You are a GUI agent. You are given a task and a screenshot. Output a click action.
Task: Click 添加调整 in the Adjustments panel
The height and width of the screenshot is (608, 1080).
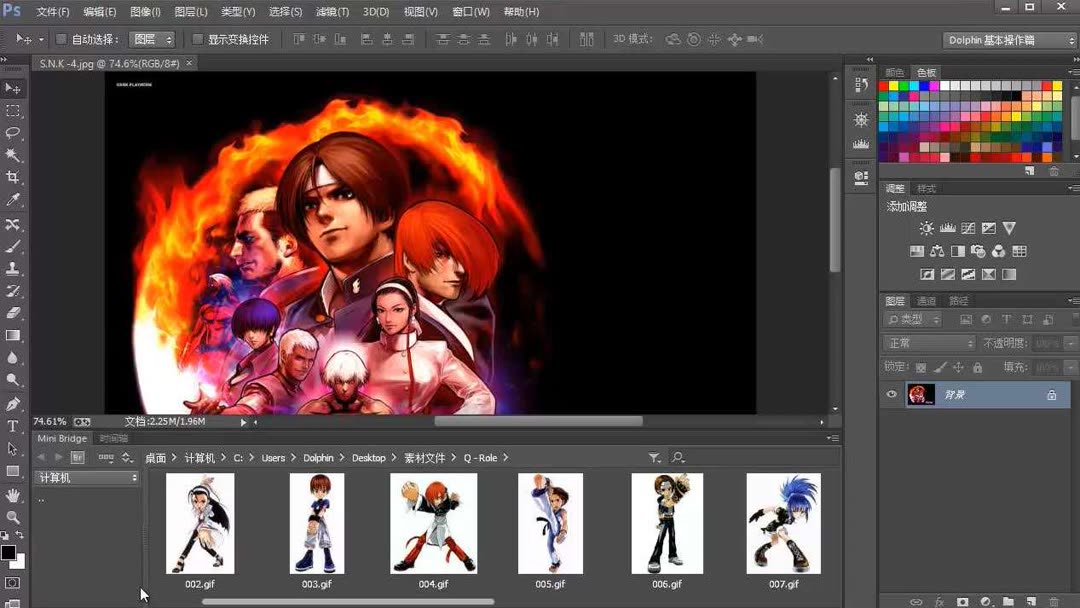pyautogui.click(x=907, y=206)
